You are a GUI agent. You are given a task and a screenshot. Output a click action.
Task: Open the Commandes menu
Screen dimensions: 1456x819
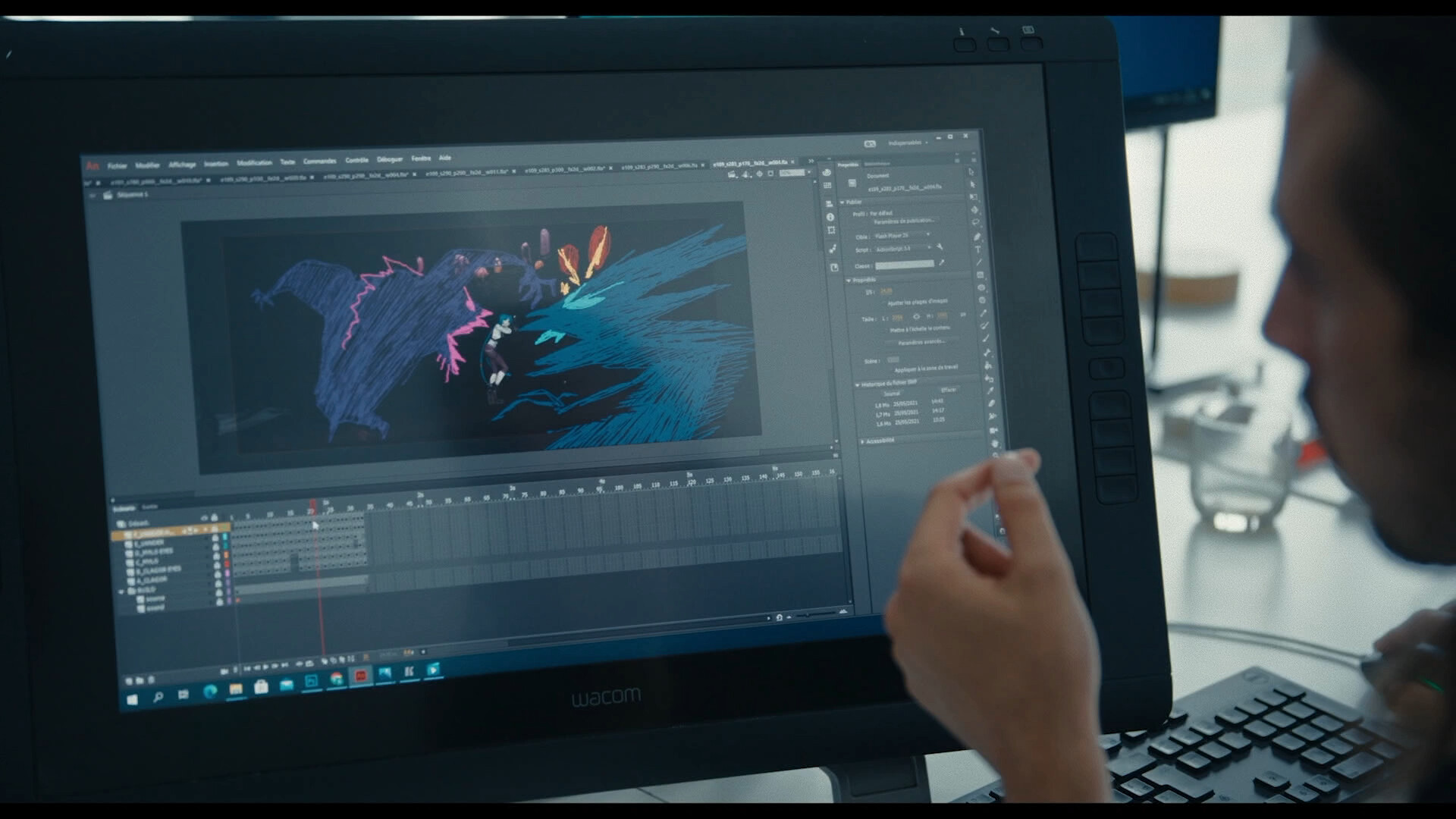pos(319,162)
